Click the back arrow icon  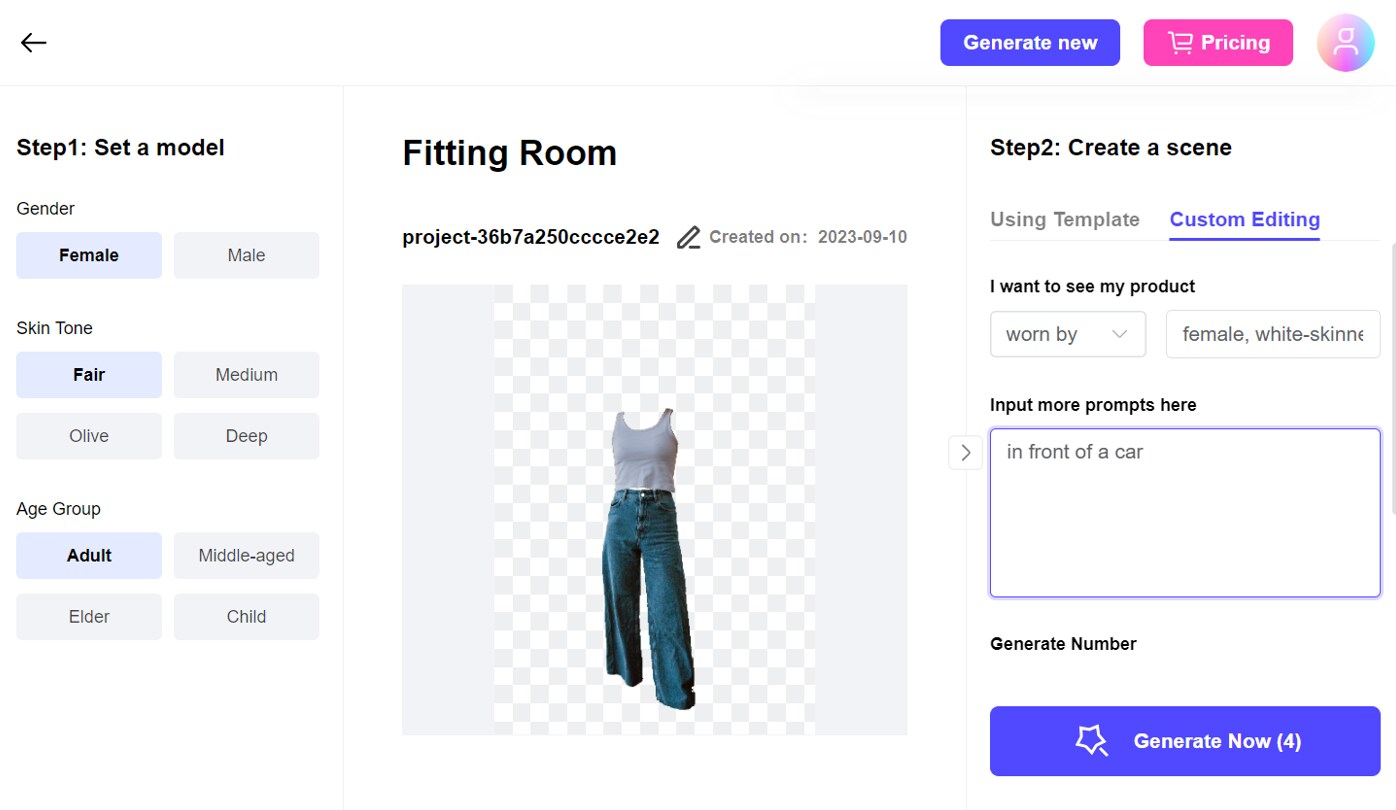34,42
